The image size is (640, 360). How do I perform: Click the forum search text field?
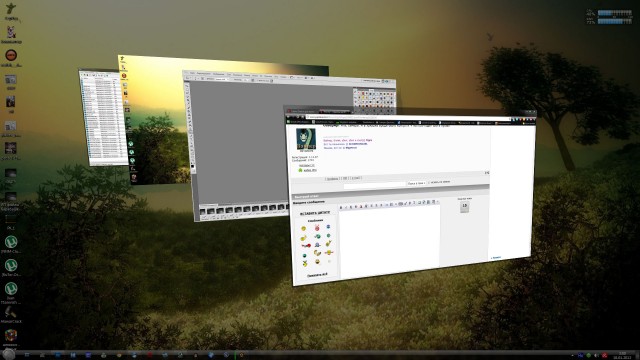[374, 185]
